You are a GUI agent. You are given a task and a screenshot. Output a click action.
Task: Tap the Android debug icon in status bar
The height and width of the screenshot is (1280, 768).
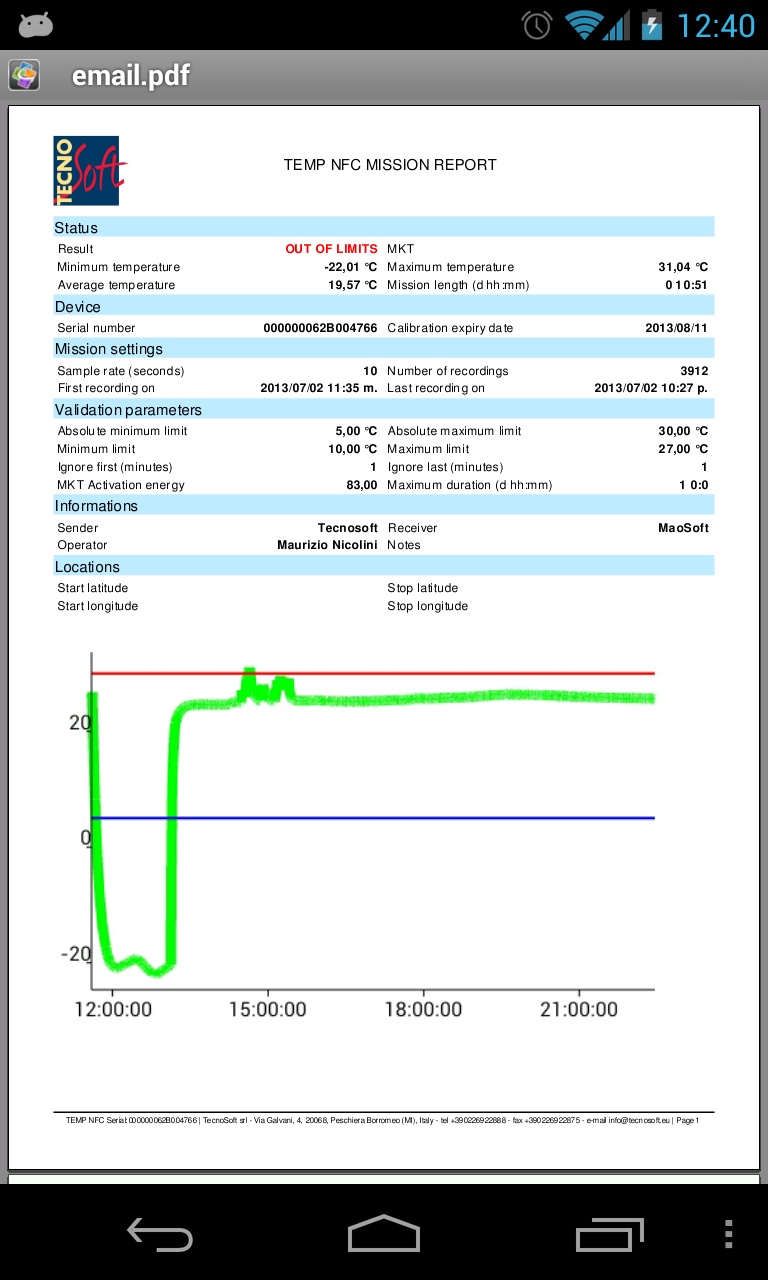(x=35, y=25)
